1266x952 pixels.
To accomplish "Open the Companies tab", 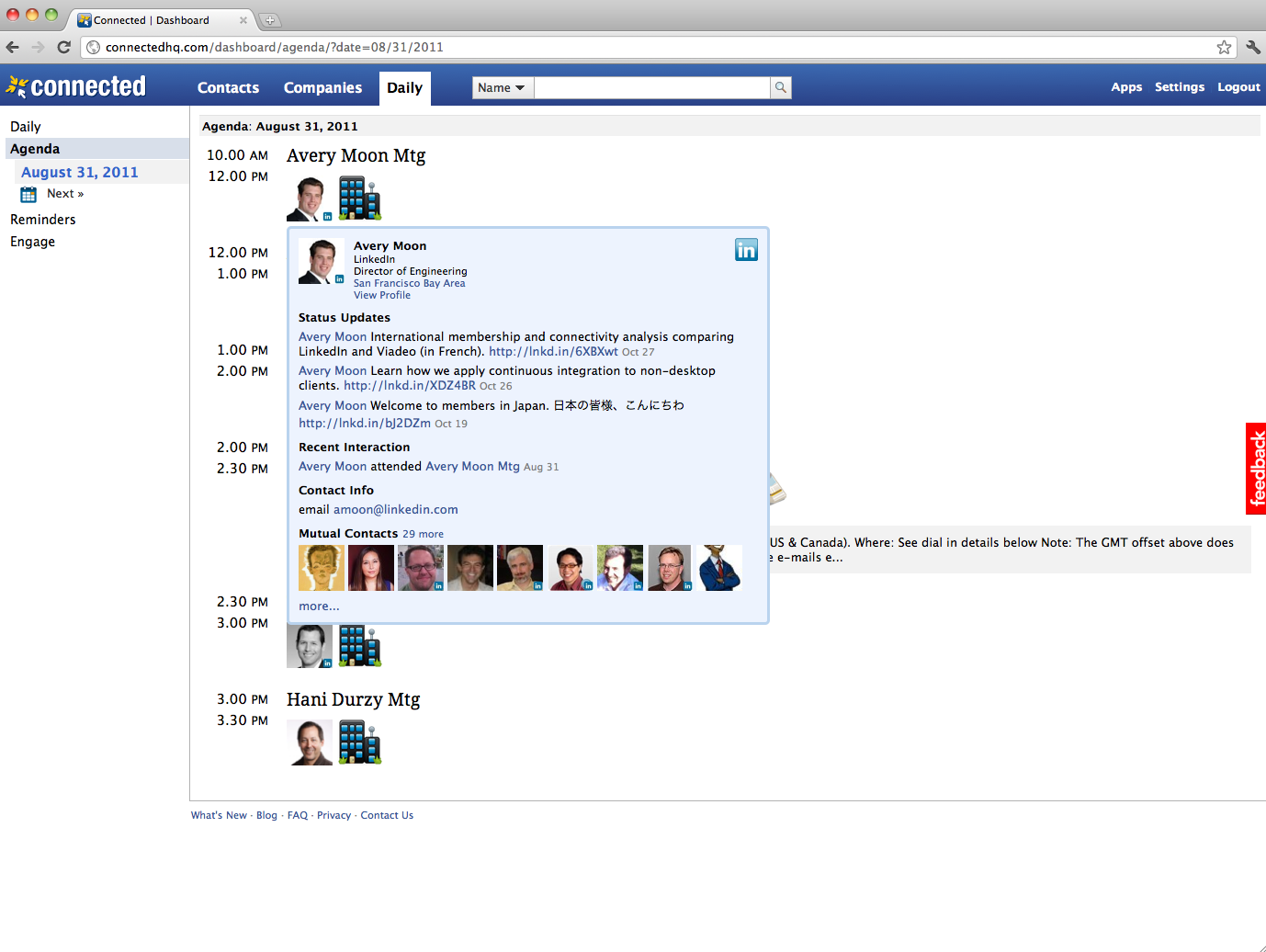I will pyautogui.click(x=322, y=88).
